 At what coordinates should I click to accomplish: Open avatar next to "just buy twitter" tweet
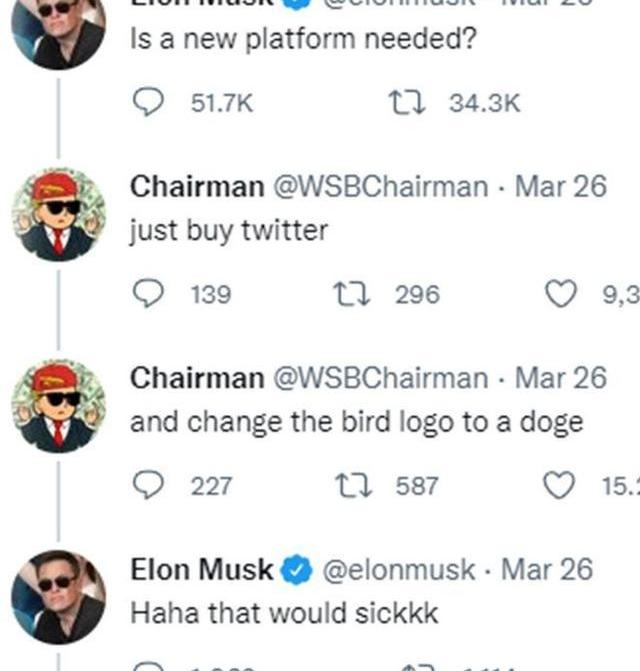click(58, 216)
